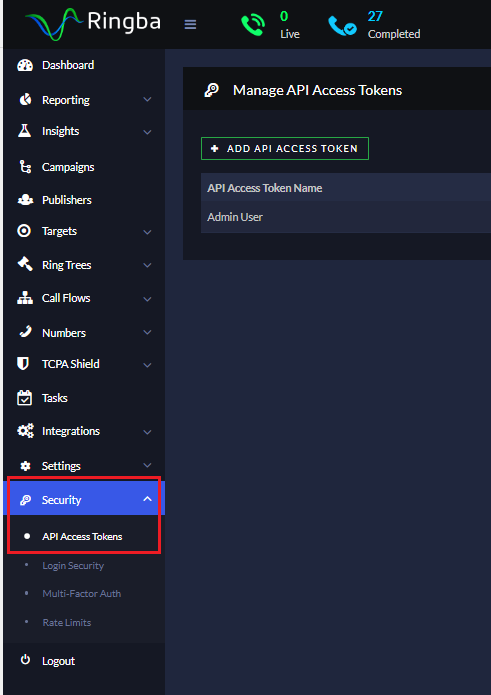Open Multi-Factor Auth submenu item
The height and width of the screenshot is (695, 491).
[84, 593]
